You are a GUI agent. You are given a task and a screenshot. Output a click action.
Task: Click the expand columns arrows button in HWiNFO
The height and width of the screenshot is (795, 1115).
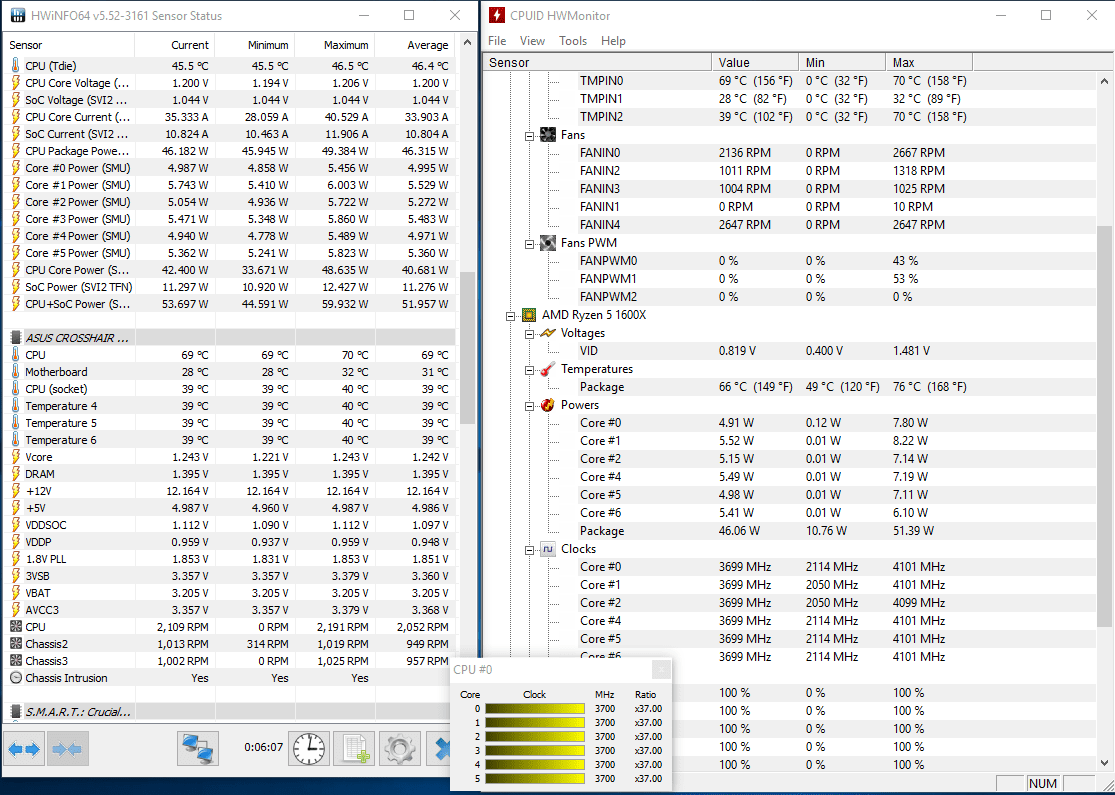pyautogui.click(x=24, y=749)
